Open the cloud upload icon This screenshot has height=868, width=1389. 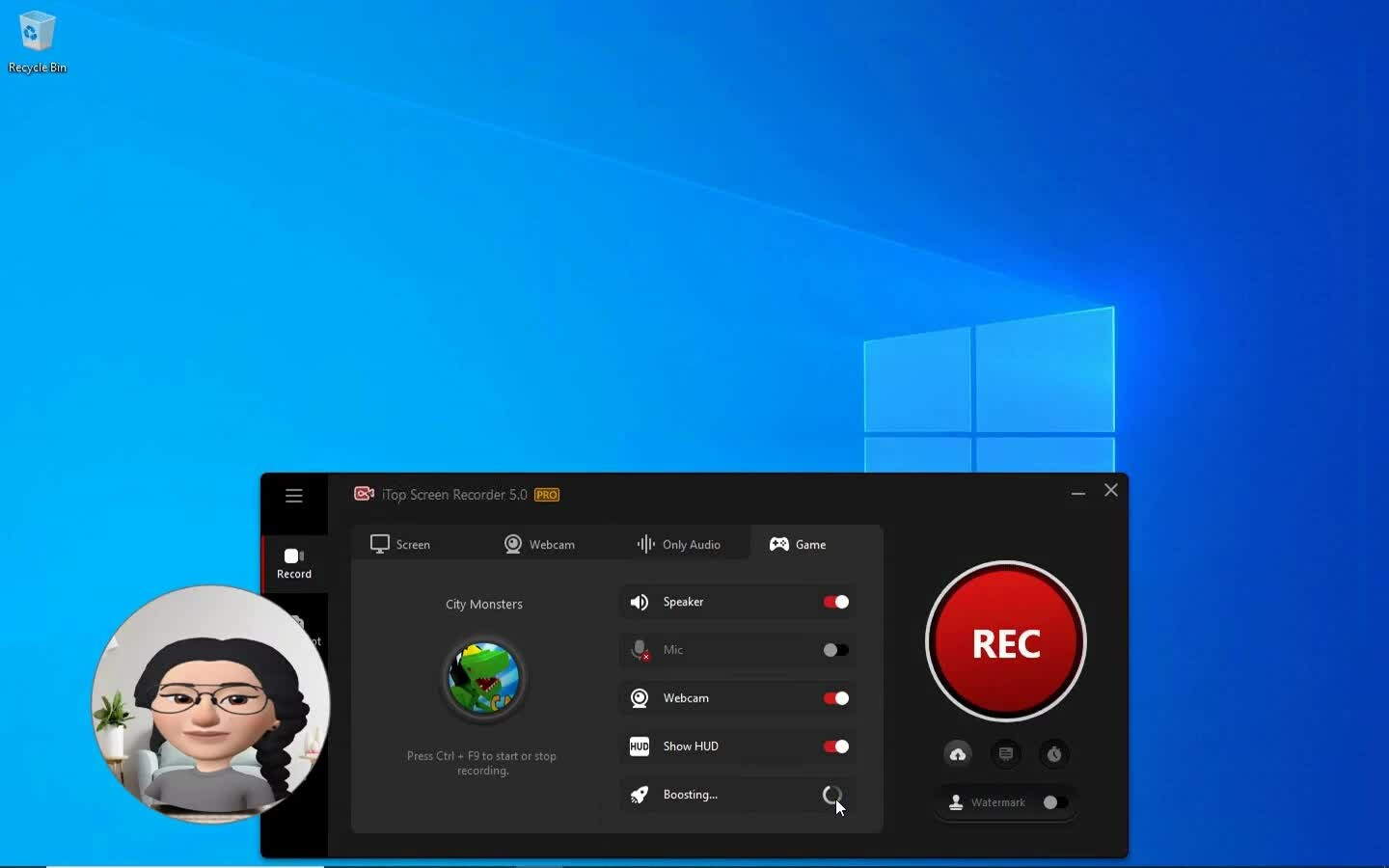coord(958,754)
